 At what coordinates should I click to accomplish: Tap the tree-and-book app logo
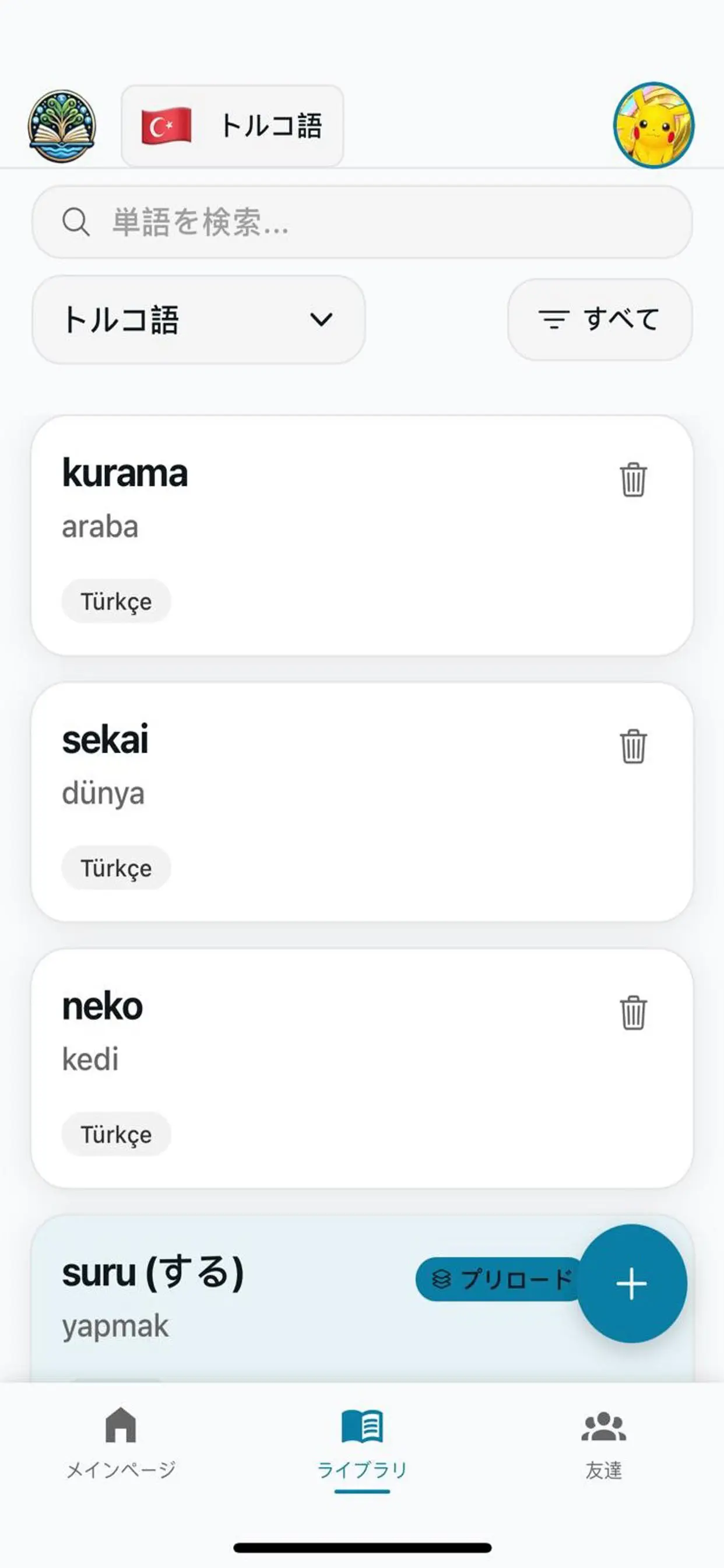[61, 126]
